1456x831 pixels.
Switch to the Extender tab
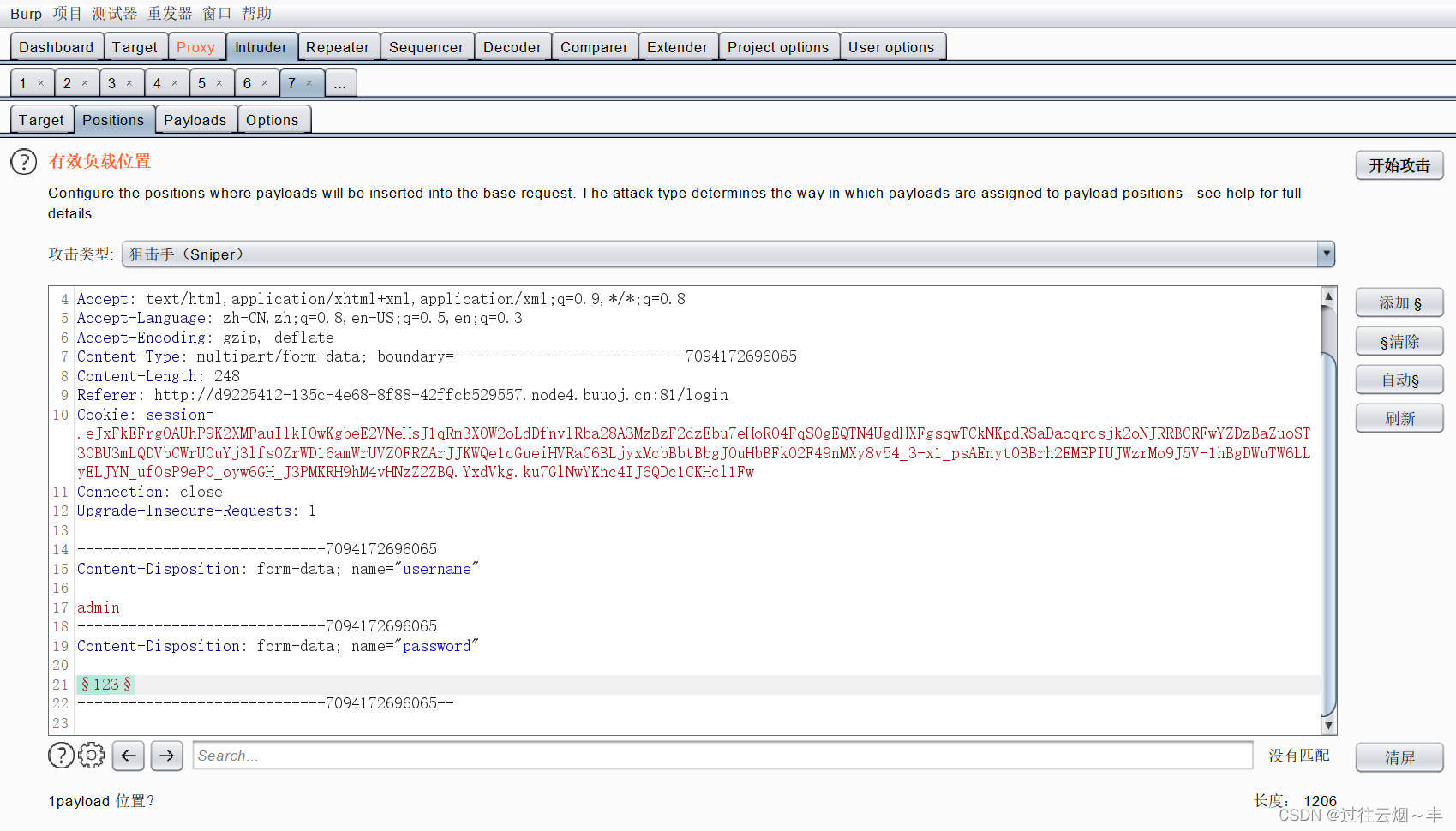tap(677, 47)
